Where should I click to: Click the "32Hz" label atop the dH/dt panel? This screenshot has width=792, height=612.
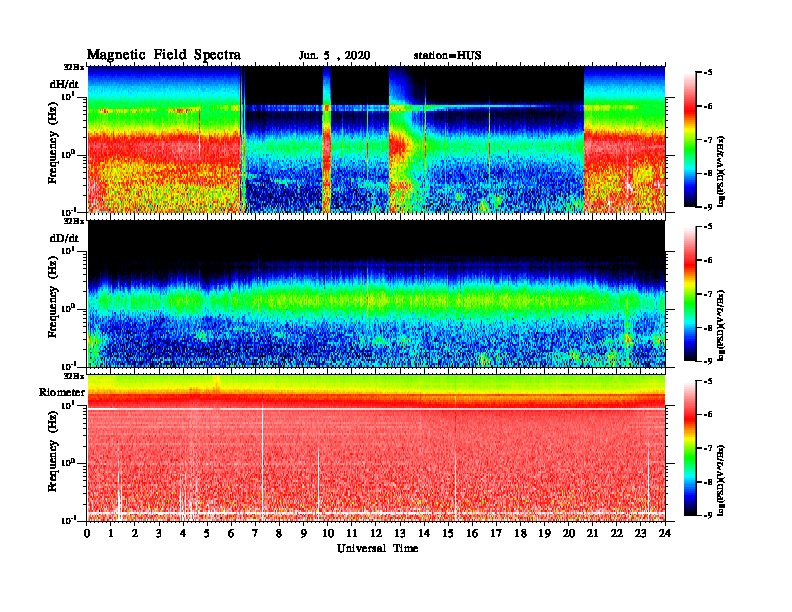point(74,66)
